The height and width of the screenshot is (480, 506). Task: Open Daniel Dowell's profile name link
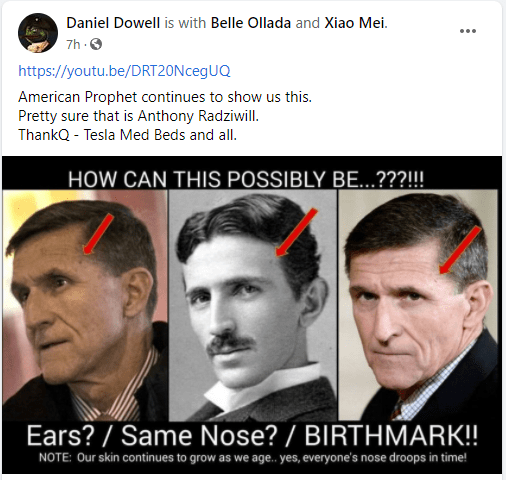(113, 23)
